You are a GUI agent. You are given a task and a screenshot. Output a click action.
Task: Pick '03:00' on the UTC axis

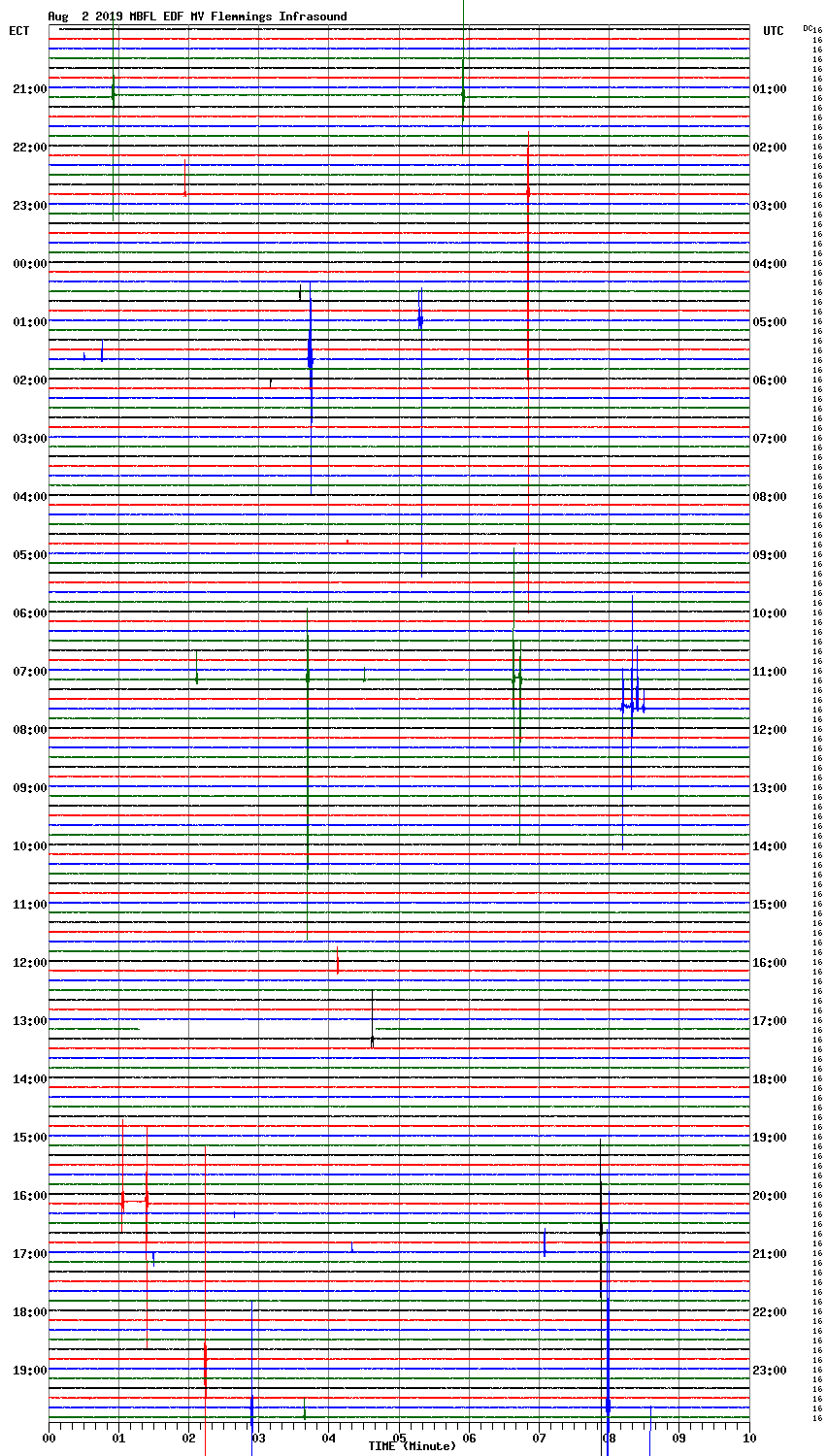[x=770, y=206]
